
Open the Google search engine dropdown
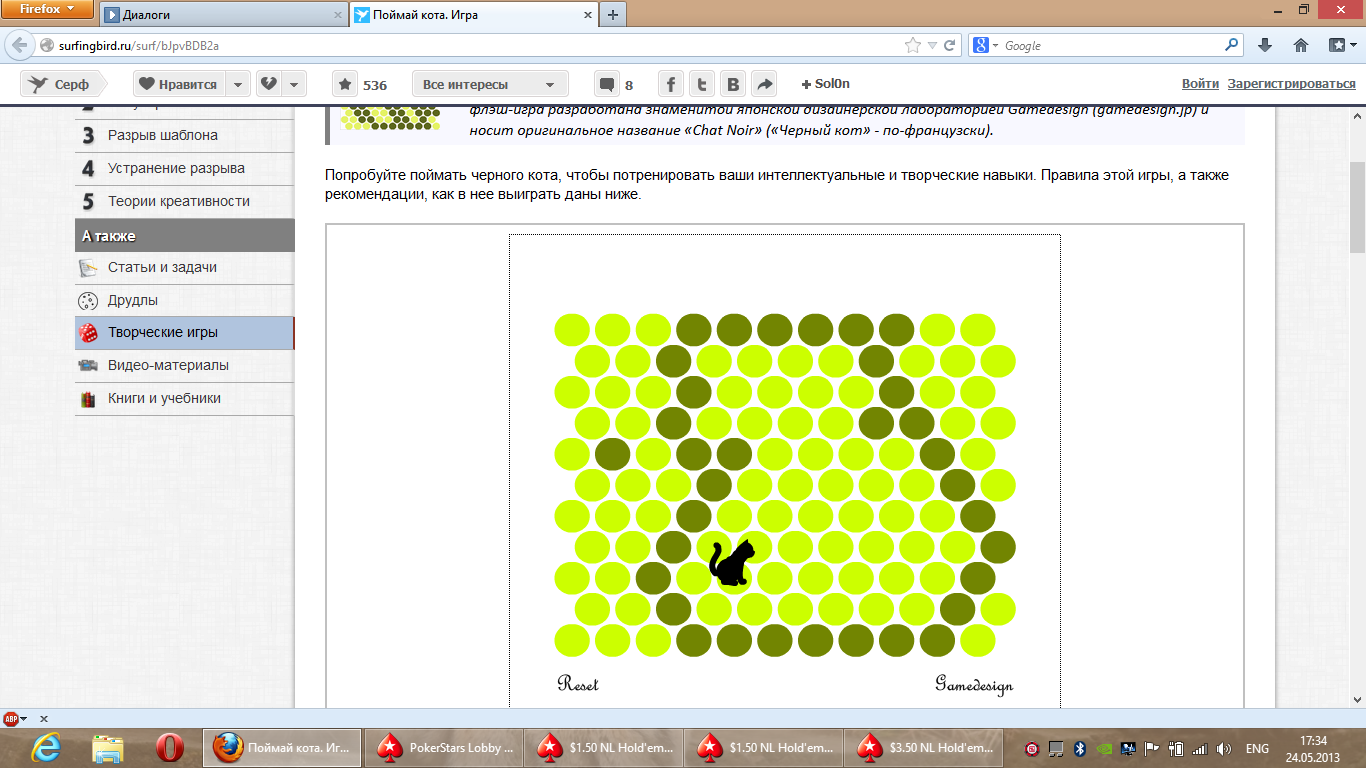[986, 45]
